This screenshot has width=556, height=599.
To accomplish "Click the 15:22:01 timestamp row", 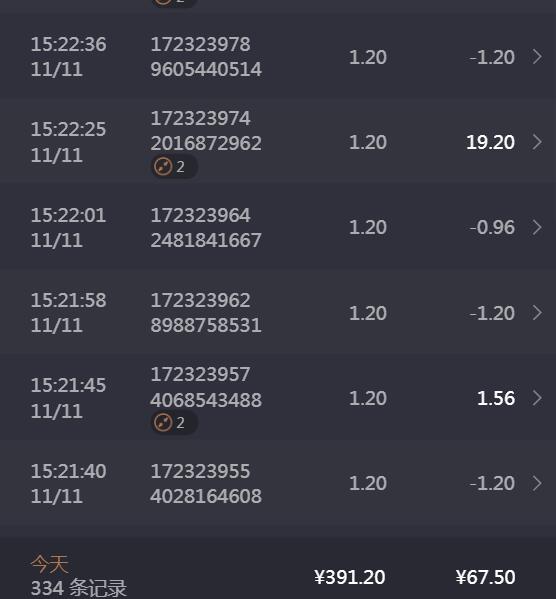I will 278,227.
